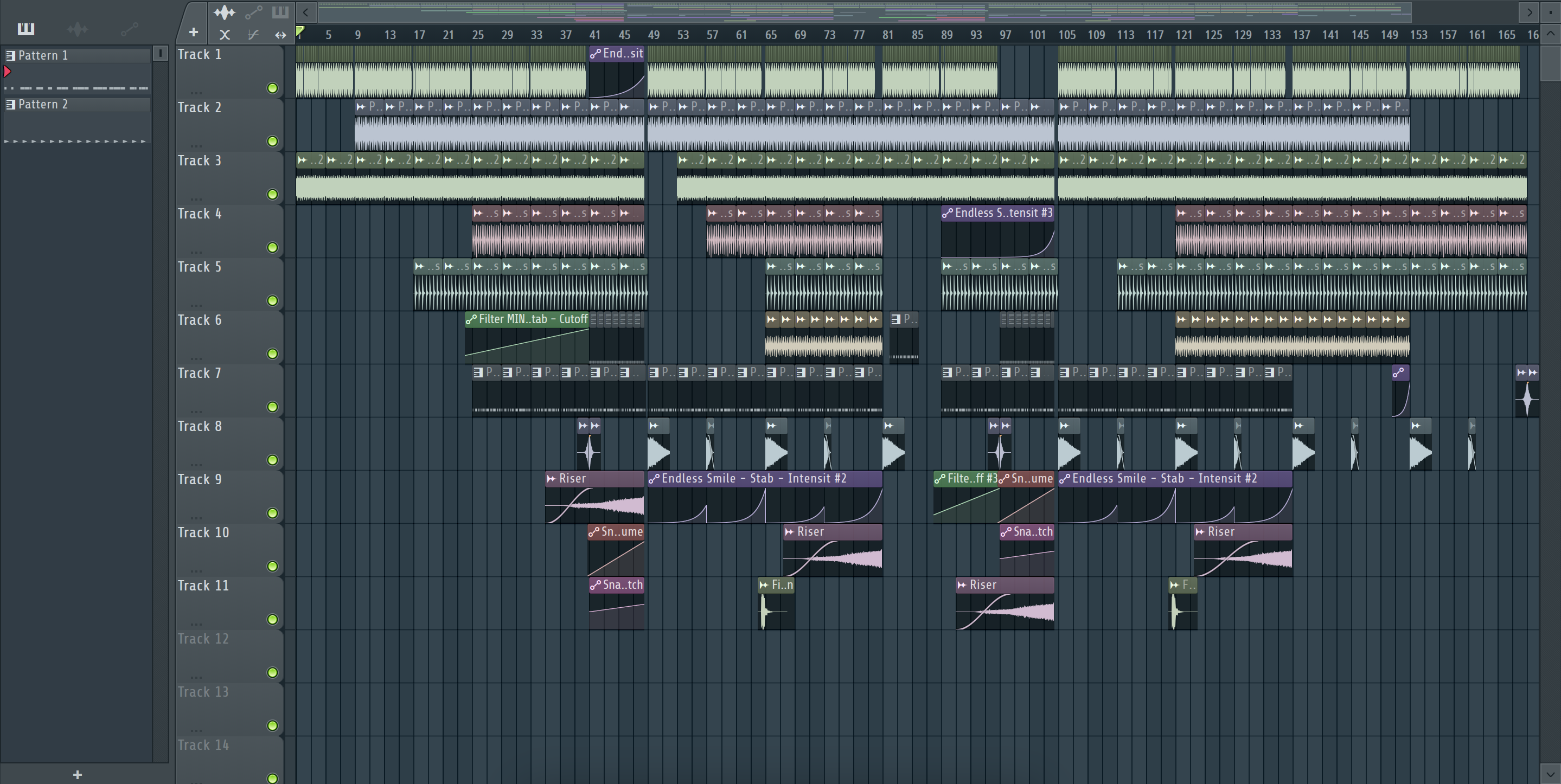Mute Track 1 with its green LED
The height and width of the screenshot is (784, 1561).
click(x=273, y=88)
